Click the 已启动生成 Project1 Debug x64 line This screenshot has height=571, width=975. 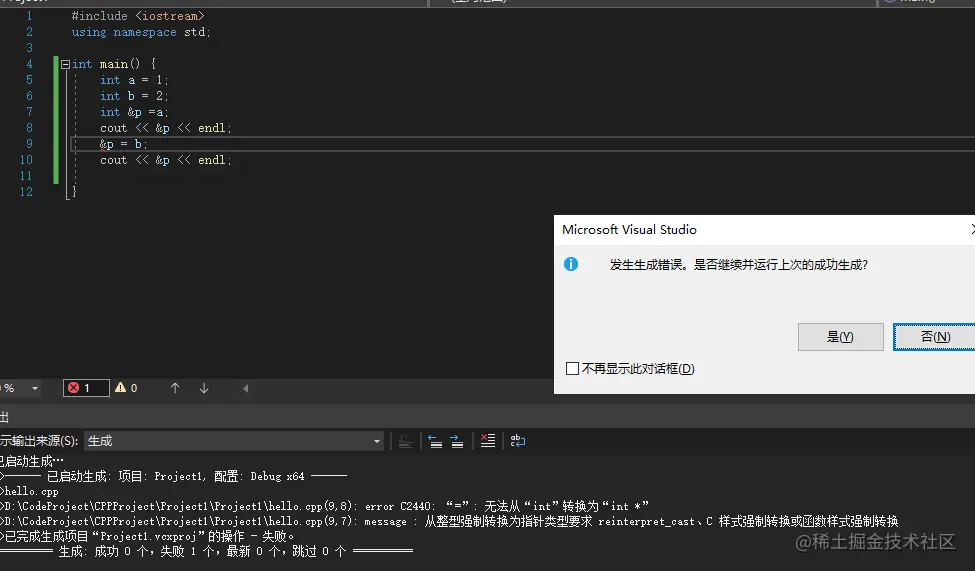[x=173, y=476]
